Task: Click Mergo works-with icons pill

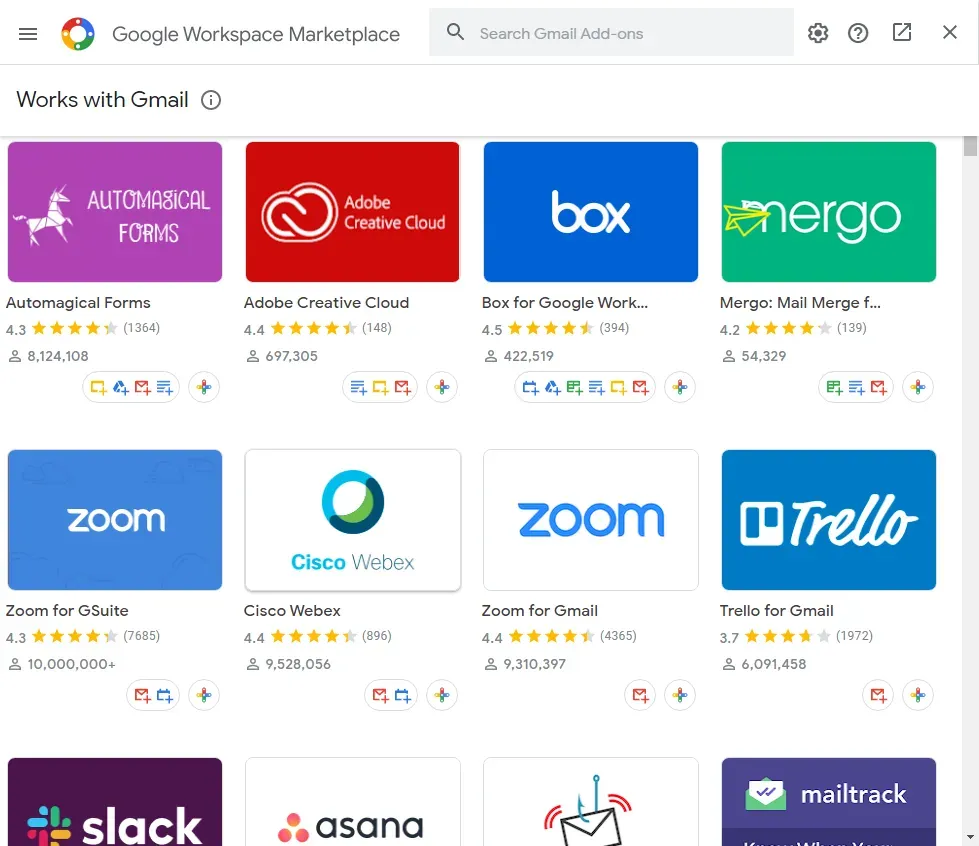Action: pyautogui.click(x=856, y=387)
